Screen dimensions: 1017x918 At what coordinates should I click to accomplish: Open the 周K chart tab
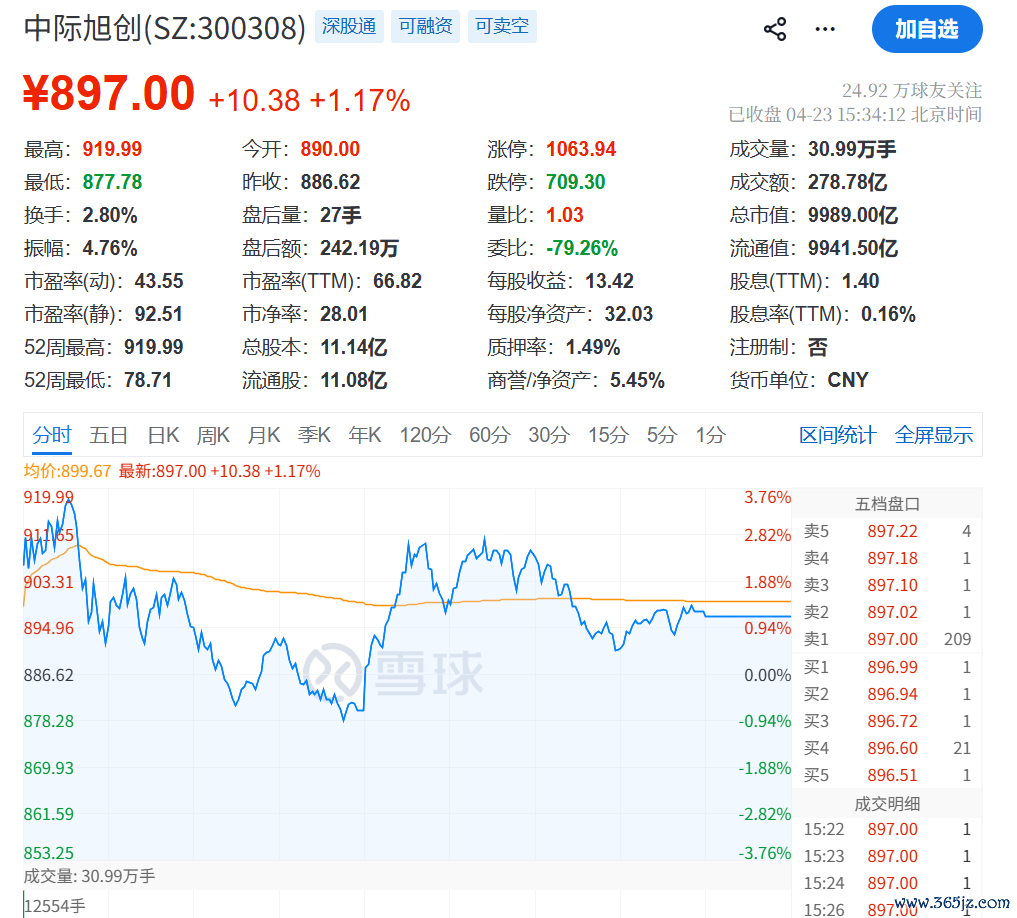click(213, 435)
